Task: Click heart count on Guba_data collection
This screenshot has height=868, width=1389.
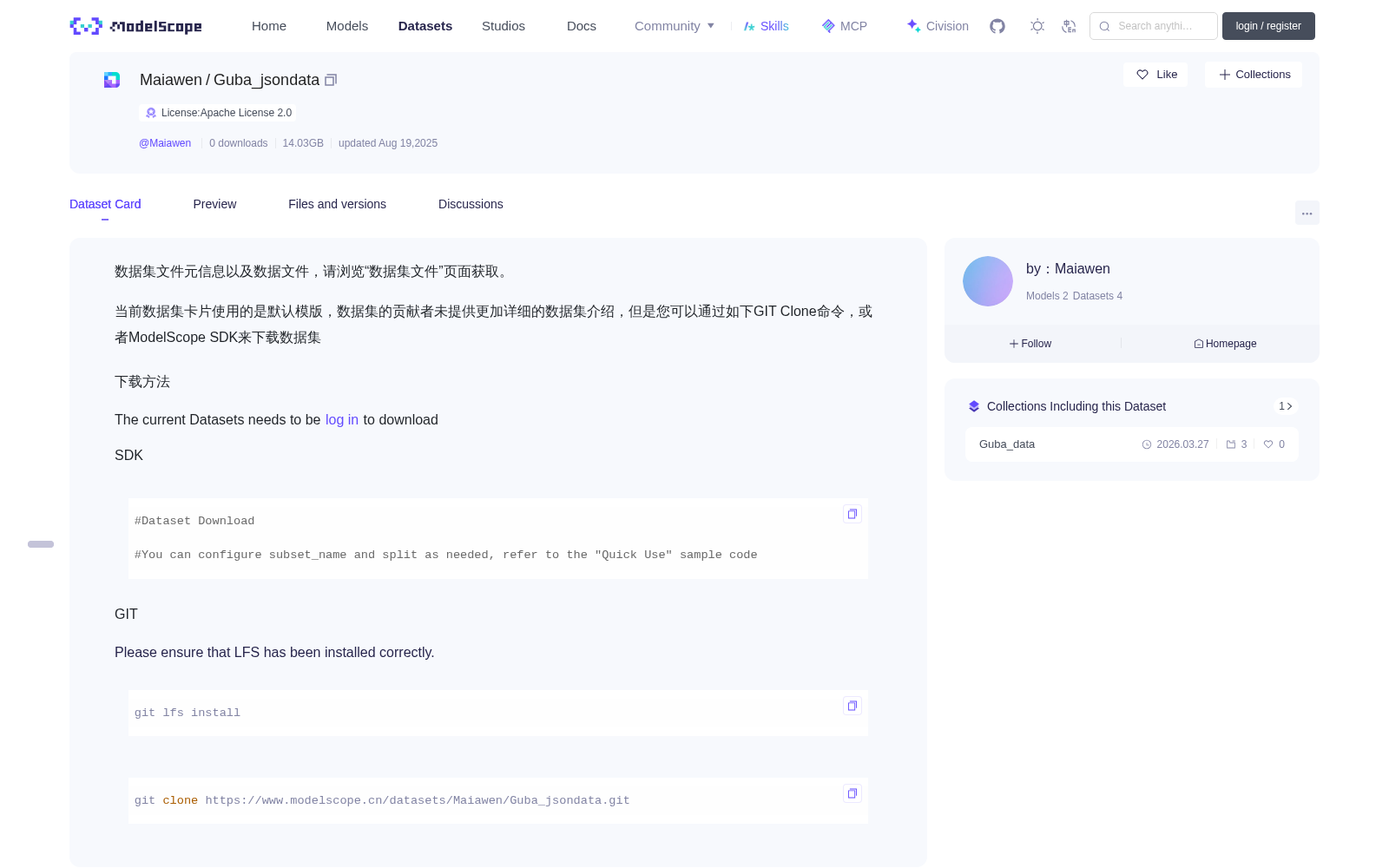Action: (1274, 444)
